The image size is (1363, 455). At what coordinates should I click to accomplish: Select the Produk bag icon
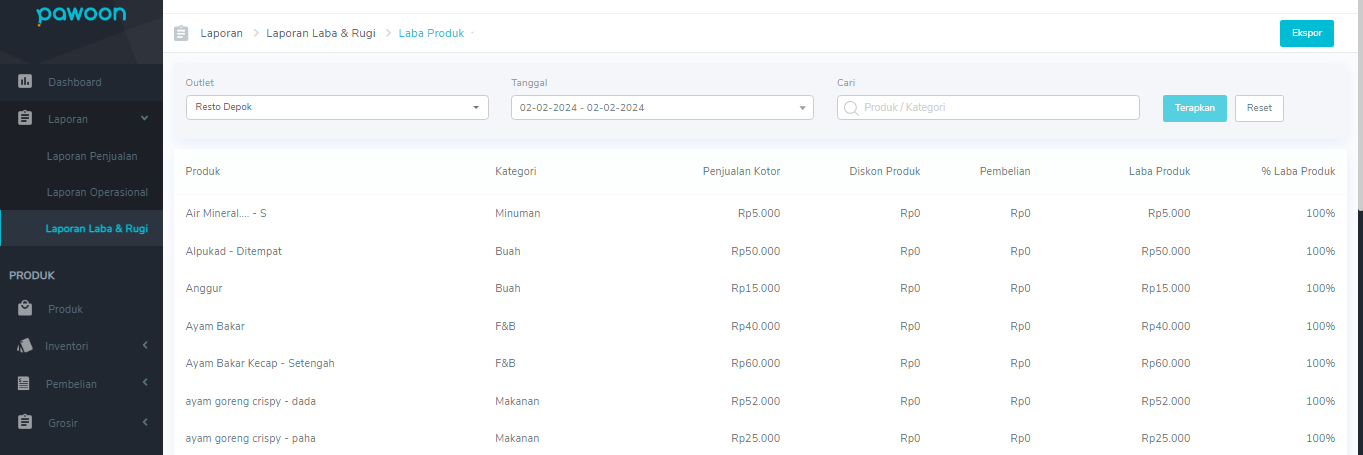(26, 308)
